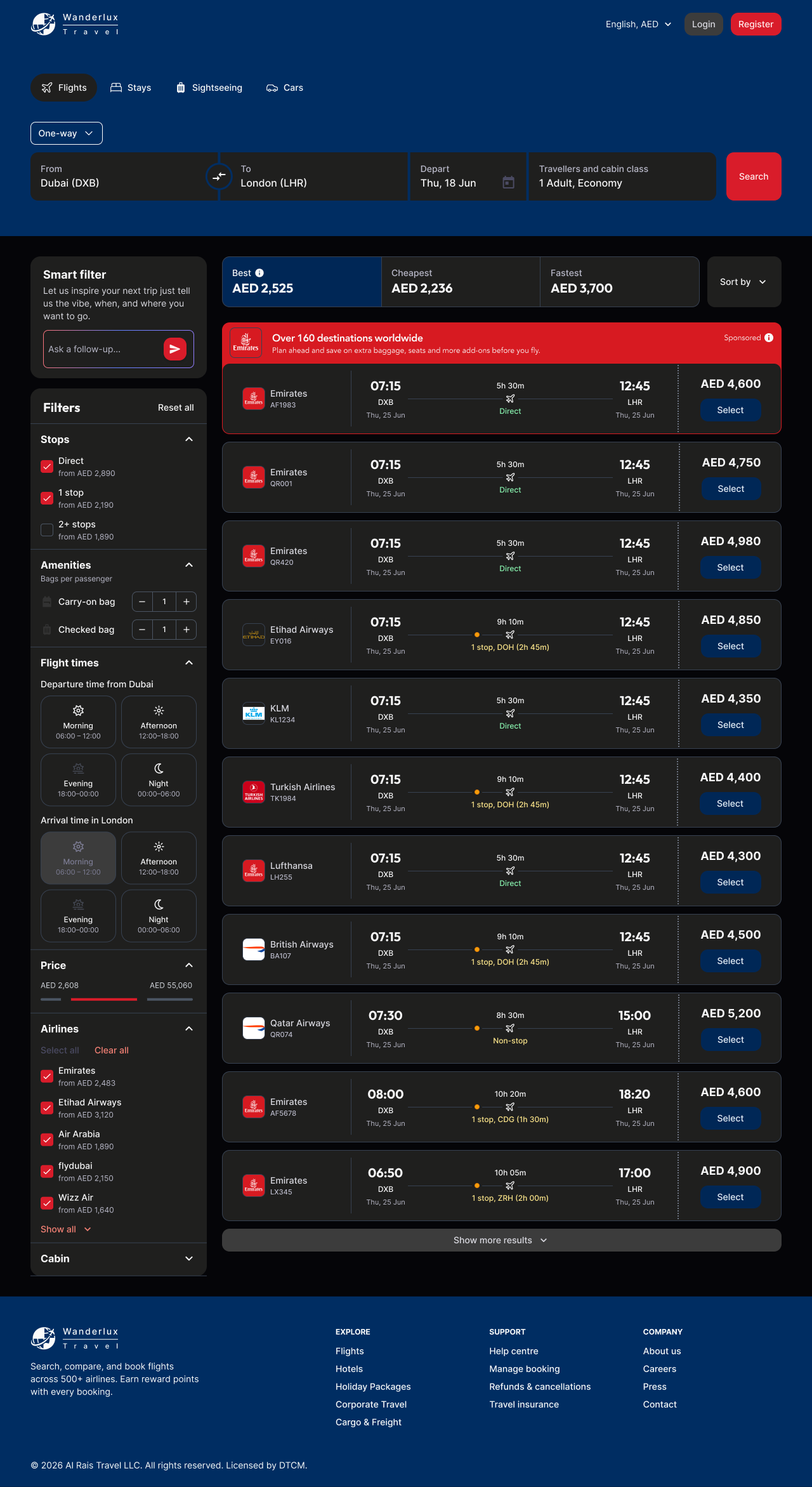Click the Register button
812x1487 pixels.
(x=756, y=24)
